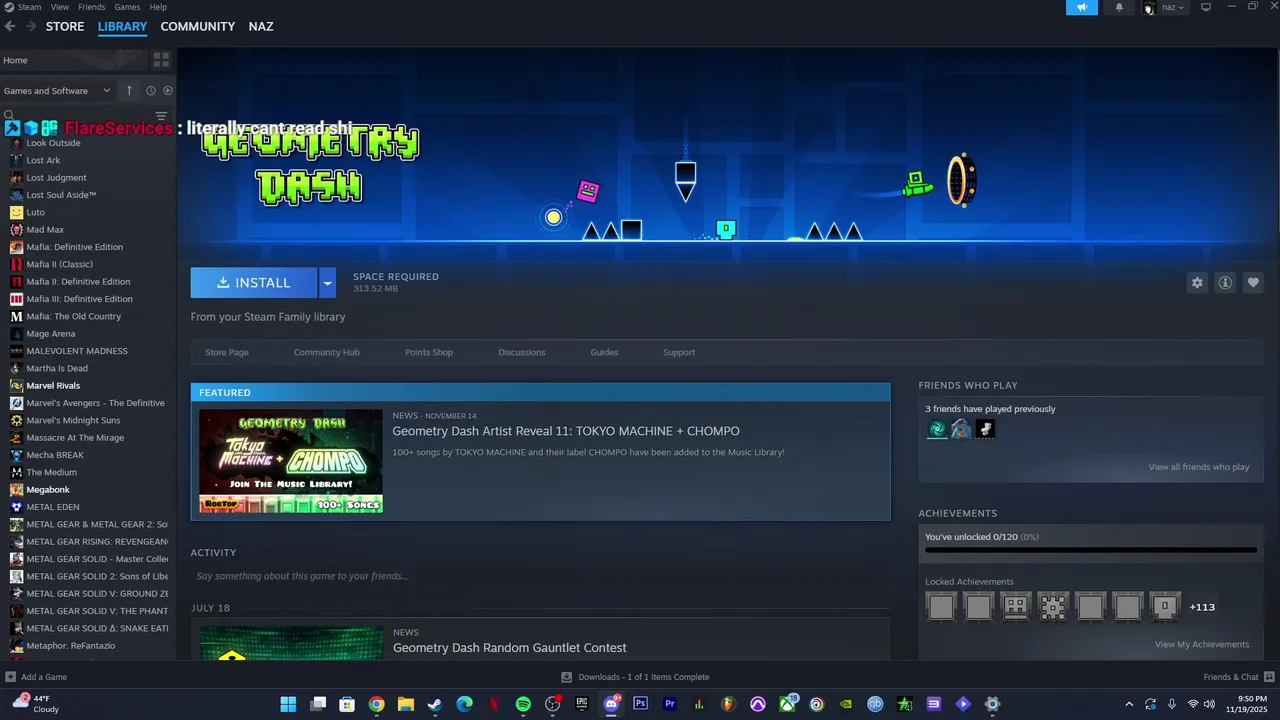Show the +113 more locked achievements
Viewport: 1280px width, 720px height.
(x=1202, y=607)
